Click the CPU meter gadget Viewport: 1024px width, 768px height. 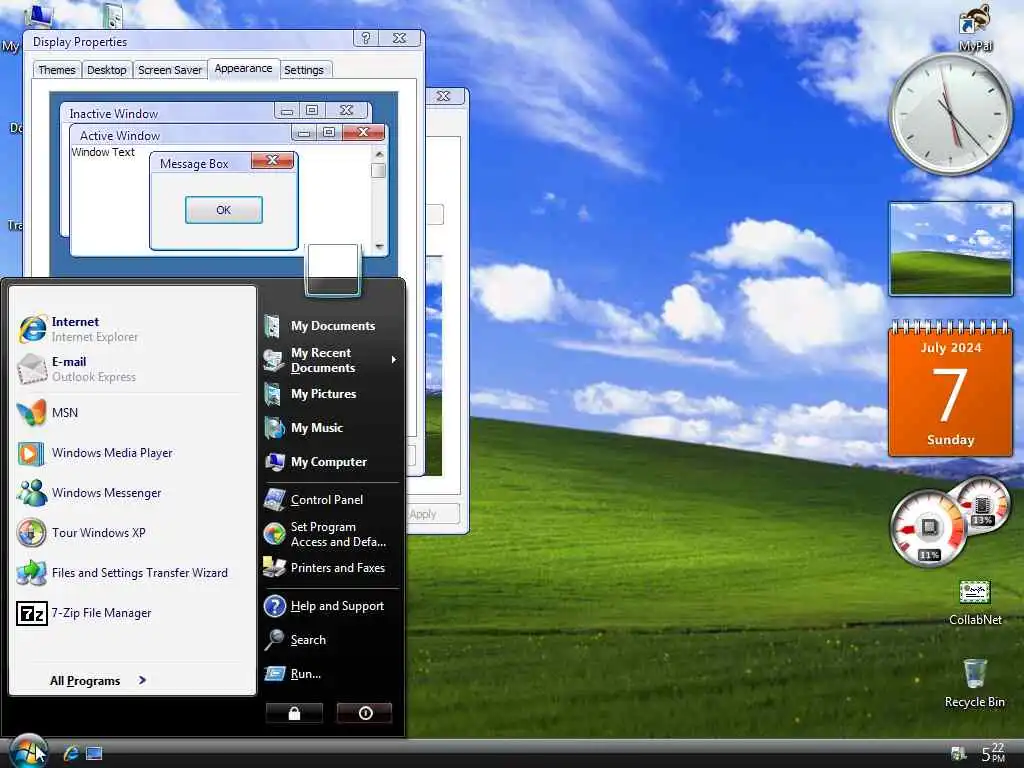[928, 528]
